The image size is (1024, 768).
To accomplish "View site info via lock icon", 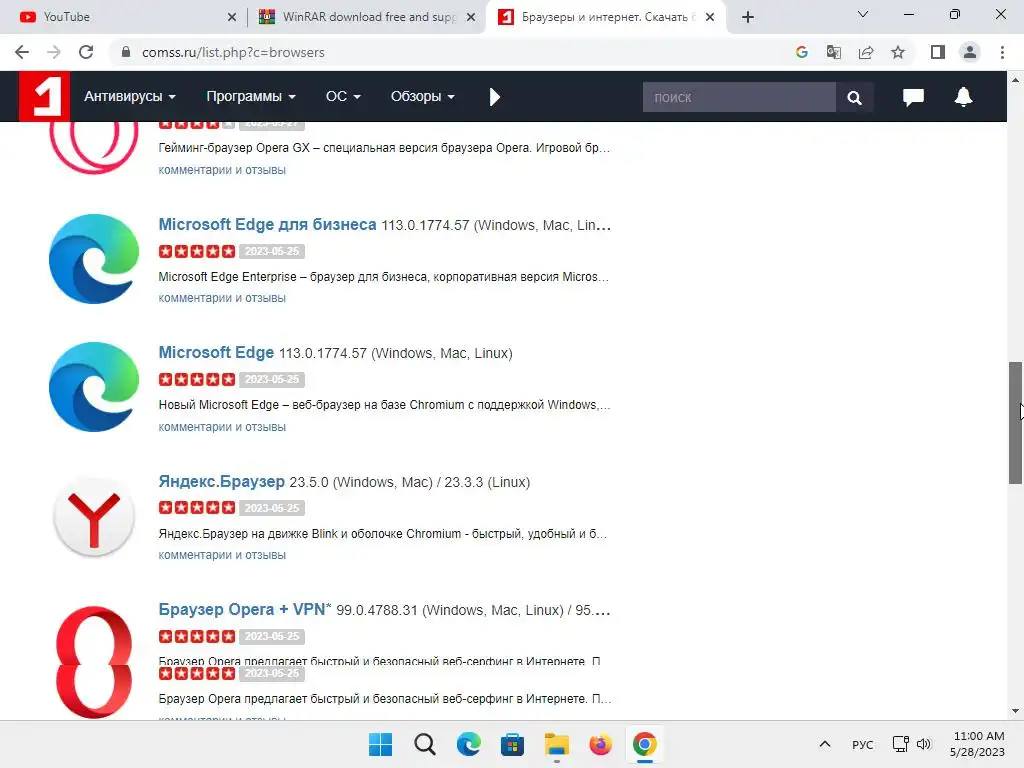I will (x=126, y=52).
